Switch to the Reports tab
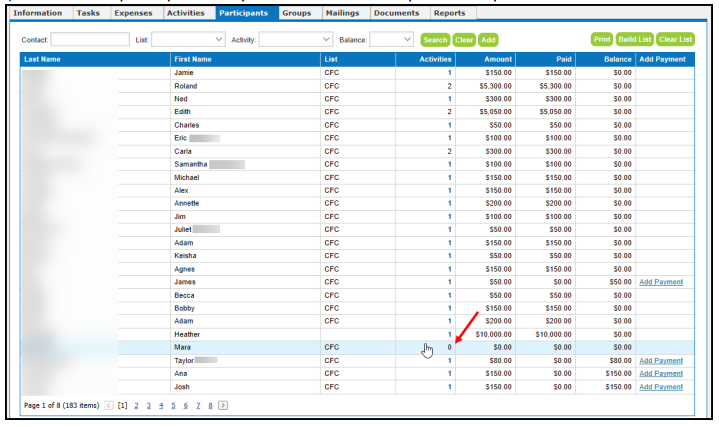The image size is (719, 427). click(450, 13)
